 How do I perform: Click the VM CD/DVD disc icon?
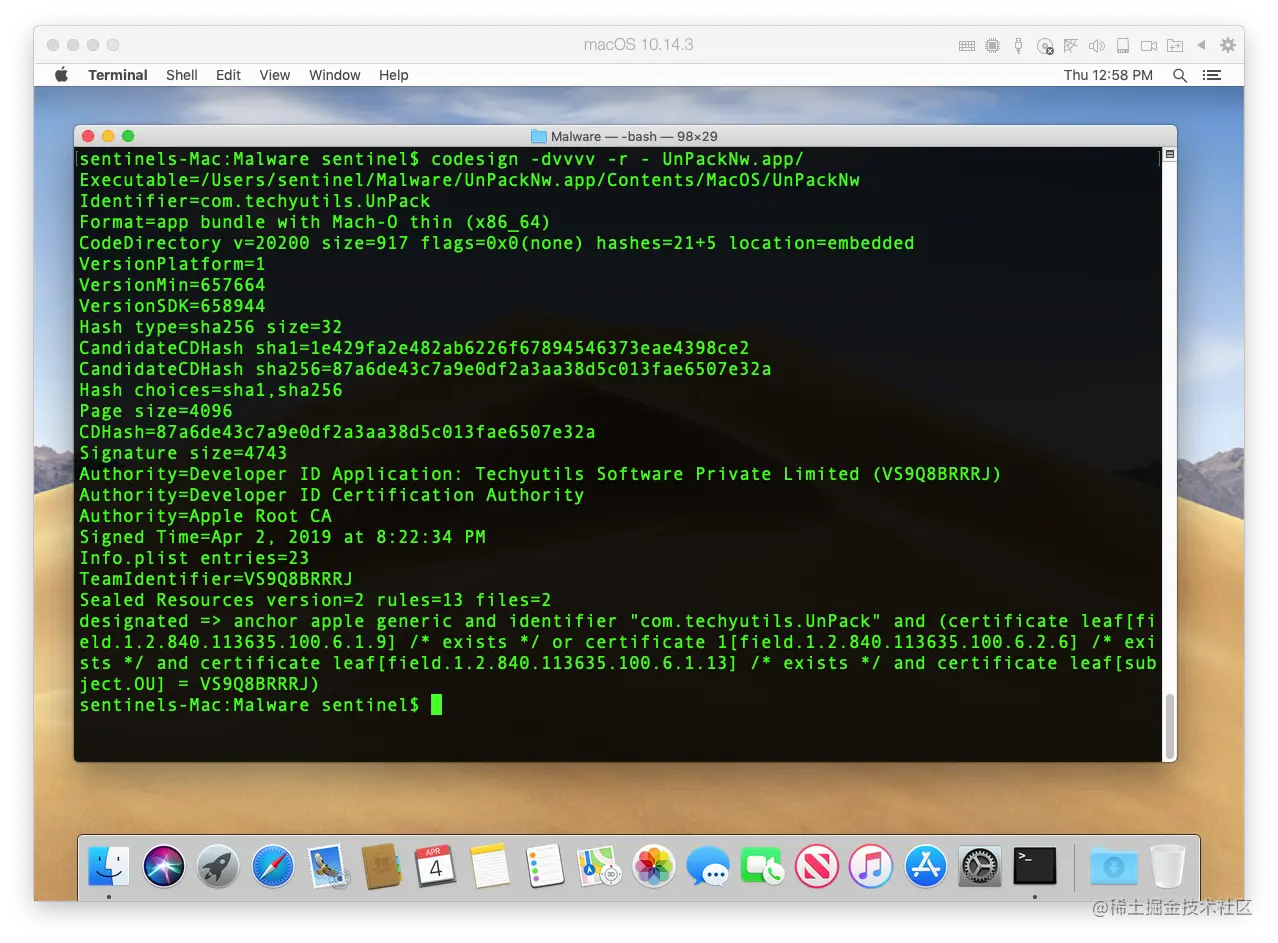[x=1045, y=45]
